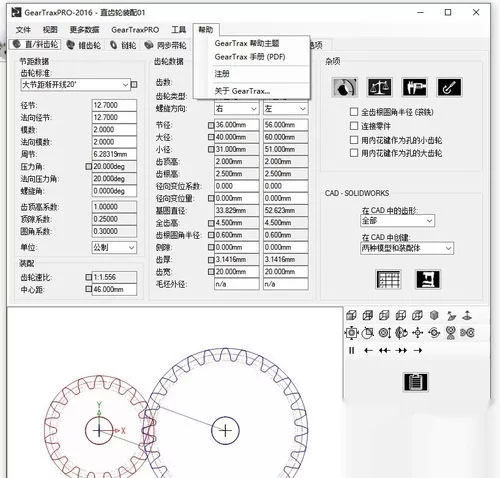
Task: Click the rotate gear view icon
Action: (x=401, y=333)
